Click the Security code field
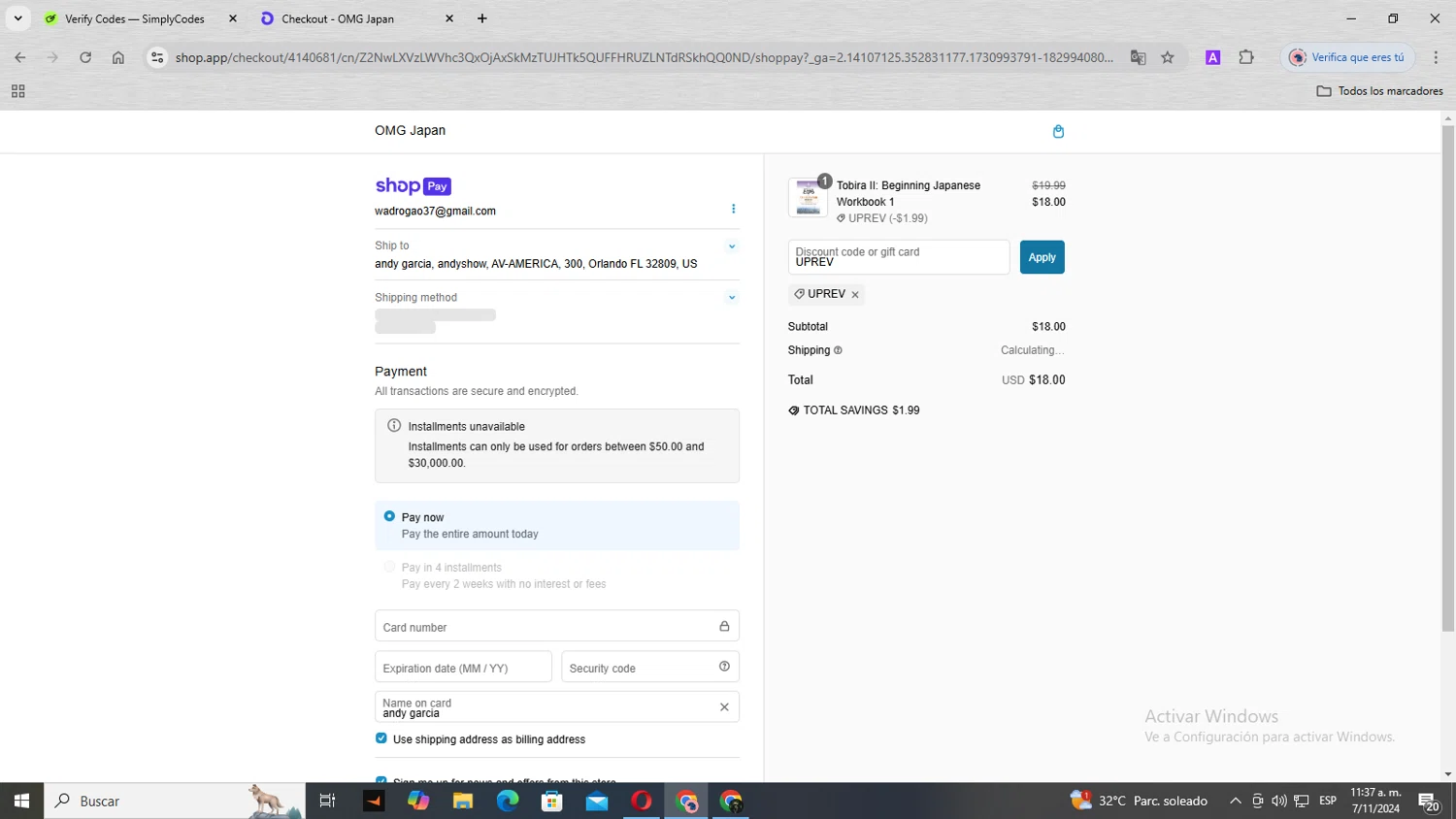1456x819 pixels. click(x=650, y=667)
